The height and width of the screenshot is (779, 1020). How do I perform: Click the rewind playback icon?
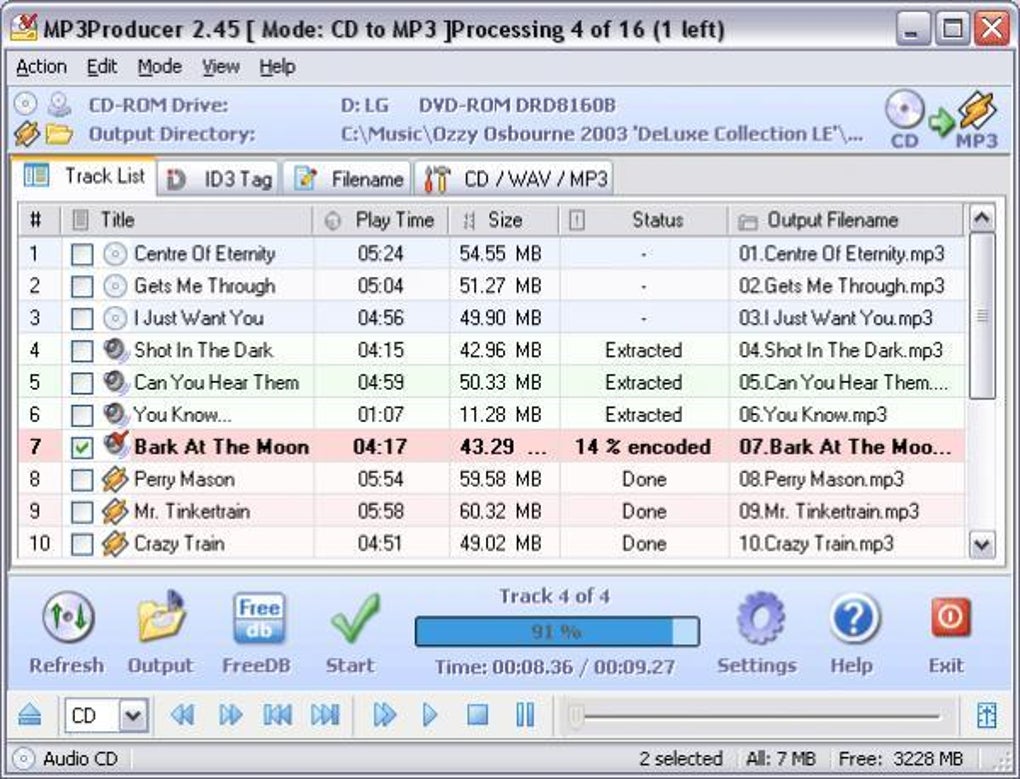point(183,715)
